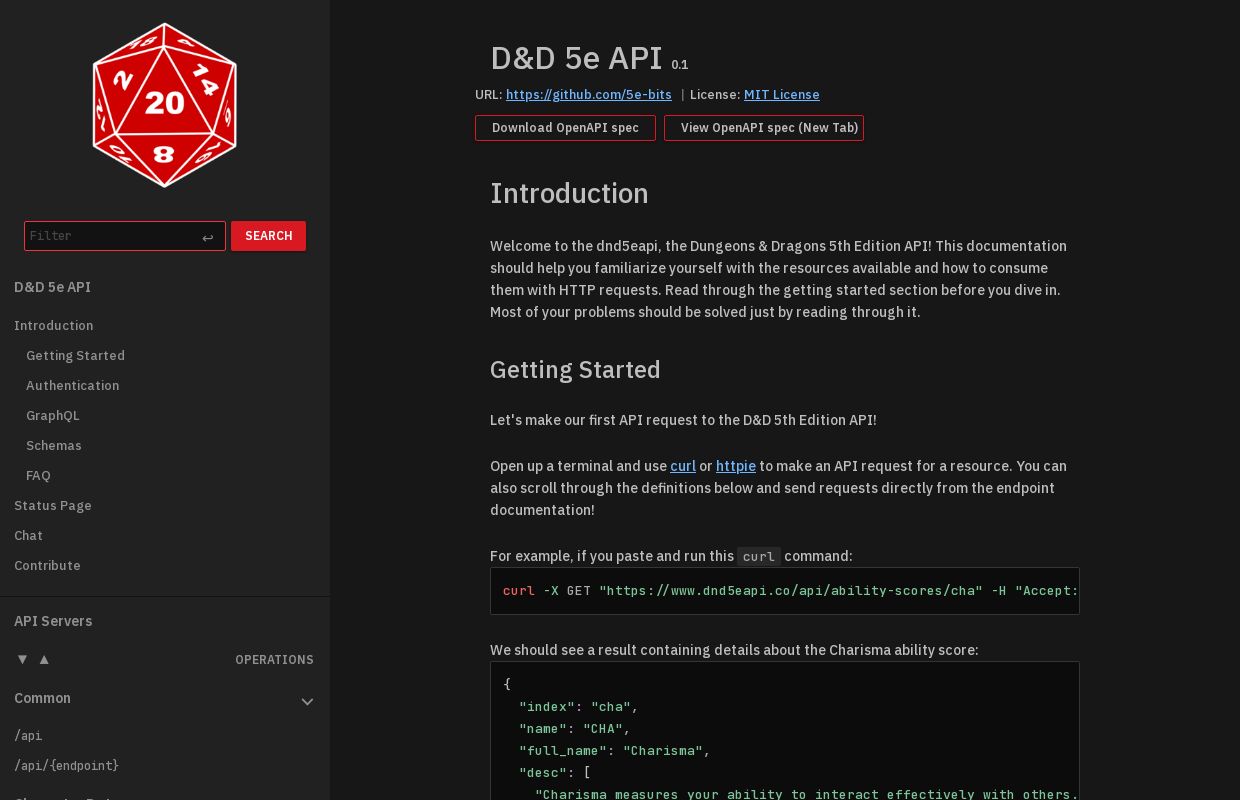Click the 0.1 version number
The width and height of the screenshot is (1240, 800).
point(680,65)
